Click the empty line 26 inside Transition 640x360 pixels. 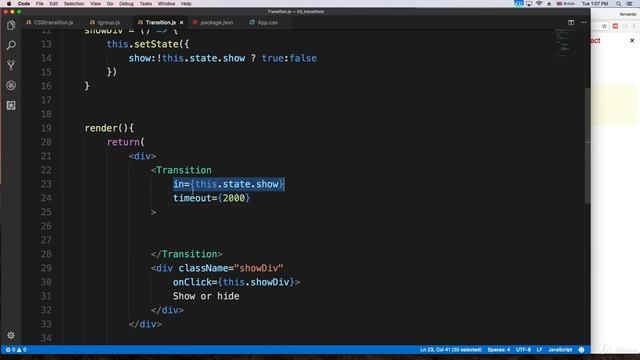coord(327,226)
